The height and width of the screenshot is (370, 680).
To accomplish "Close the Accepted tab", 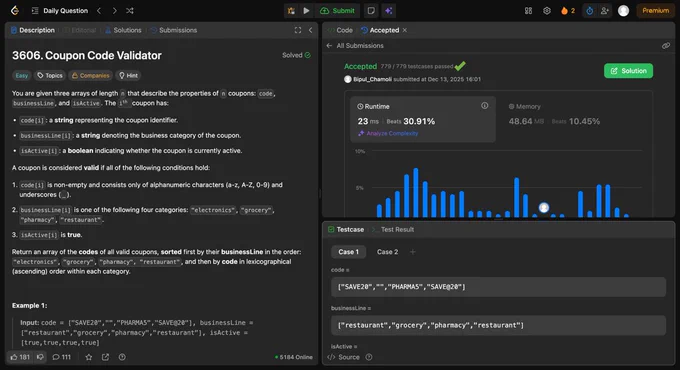I will coord(405,30).
